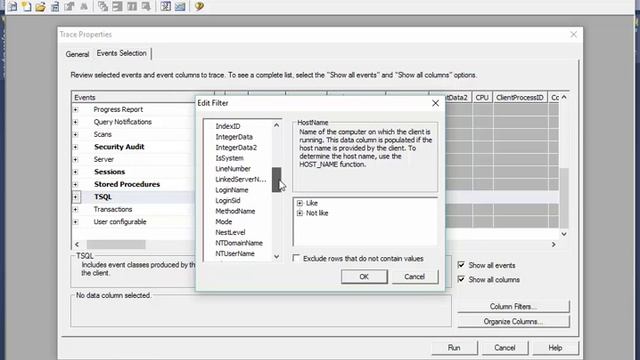This screenshot has height=360, width=640.
Task: Select LoginName in the filter column list
Action: click(231, 190)
